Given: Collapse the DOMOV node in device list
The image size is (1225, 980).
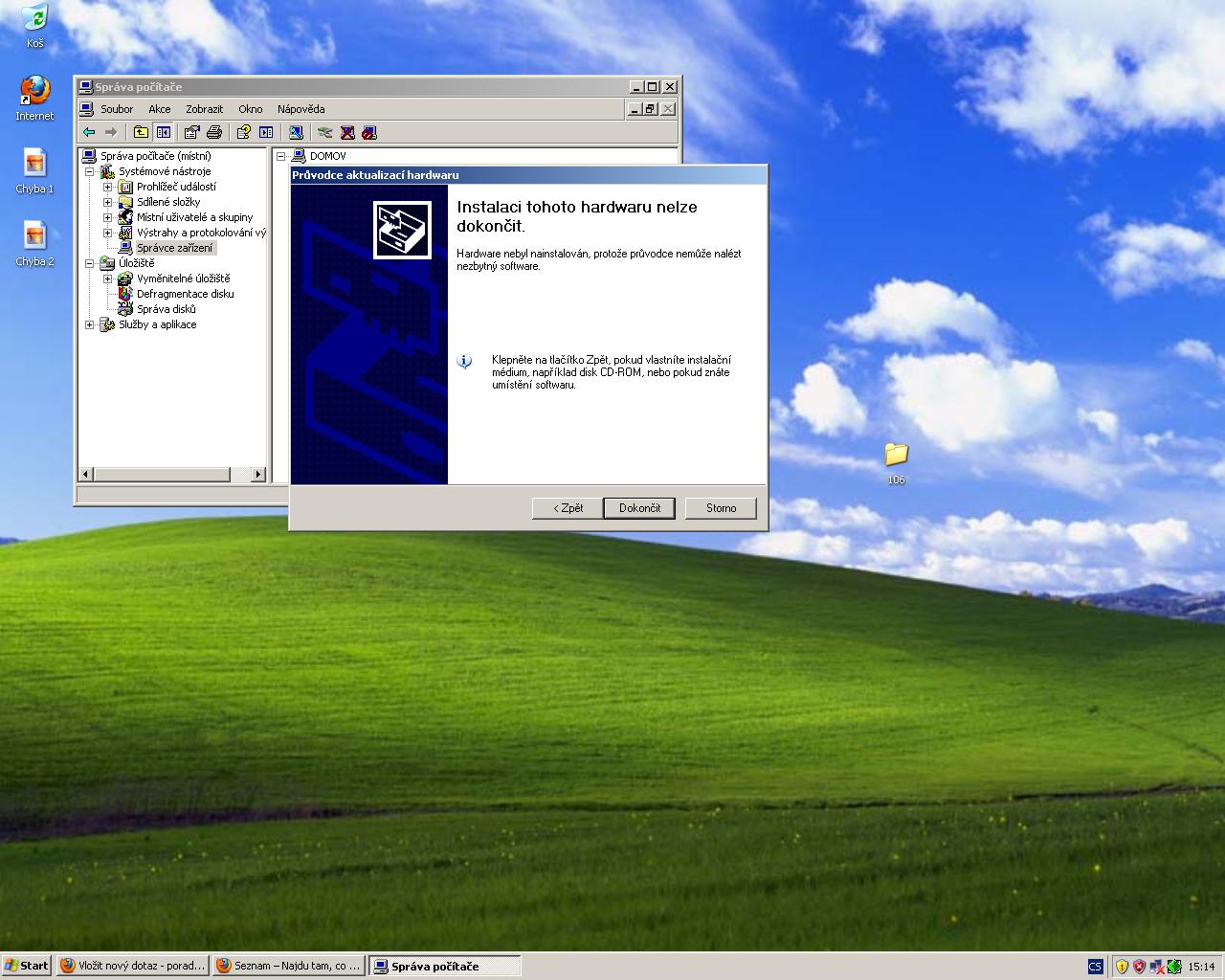Looking at the screenshot, I should (281, 156).
